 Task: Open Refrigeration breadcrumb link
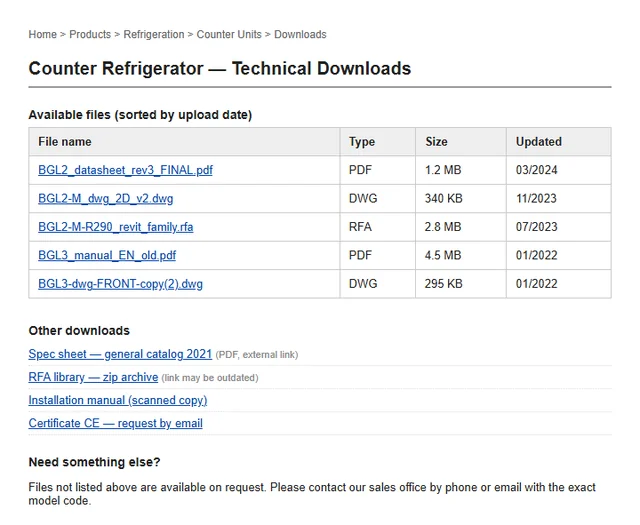coord(154,34)
